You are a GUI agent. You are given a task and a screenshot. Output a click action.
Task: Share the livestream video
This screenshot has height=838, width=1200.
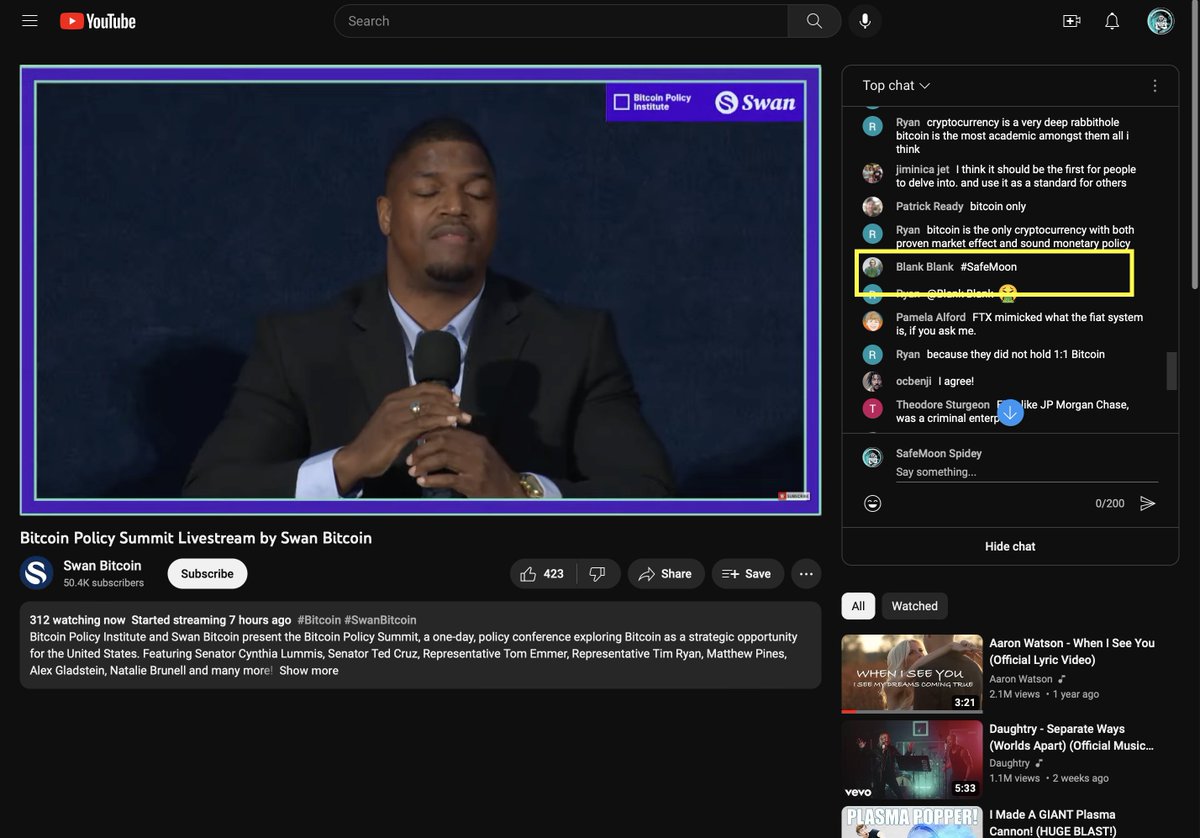coord(666,574)
